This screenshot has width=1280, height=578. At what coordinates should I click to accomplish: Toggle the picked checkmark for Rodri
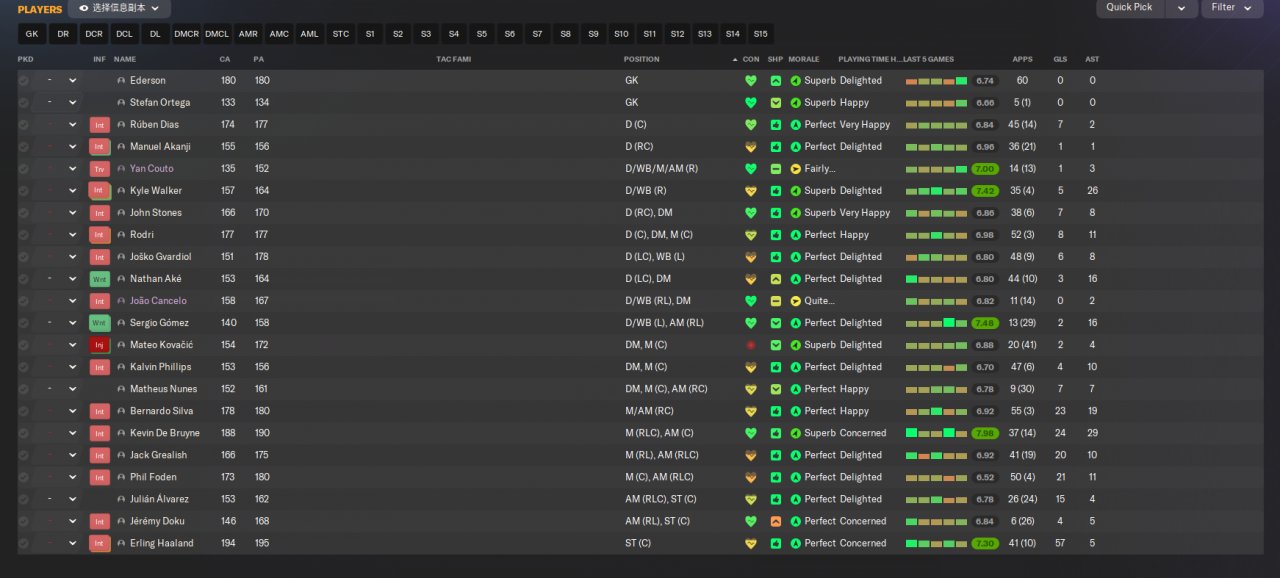[23, 235]
